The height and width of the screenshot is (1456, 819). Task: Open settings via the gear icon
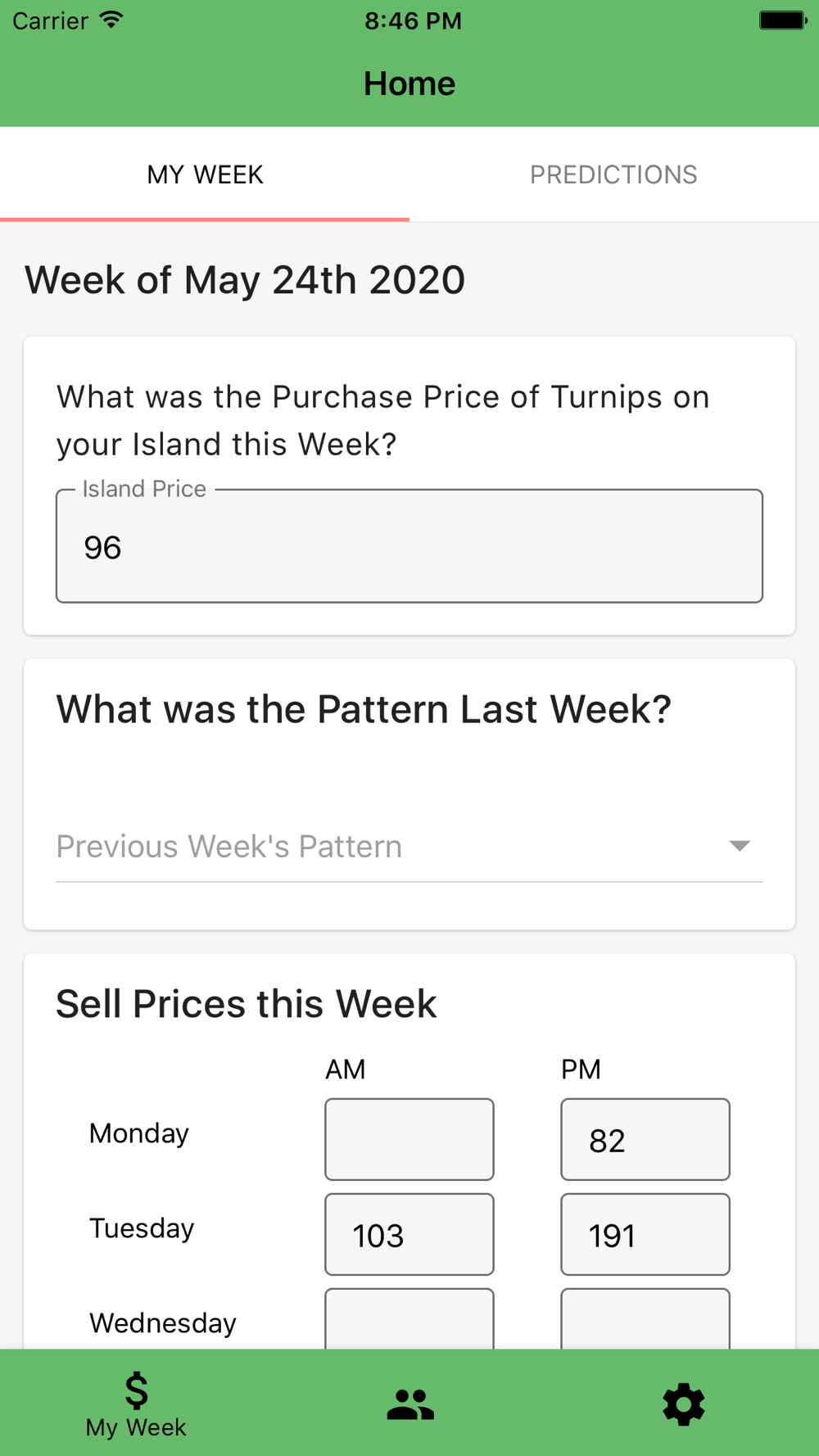[683, 1404]
